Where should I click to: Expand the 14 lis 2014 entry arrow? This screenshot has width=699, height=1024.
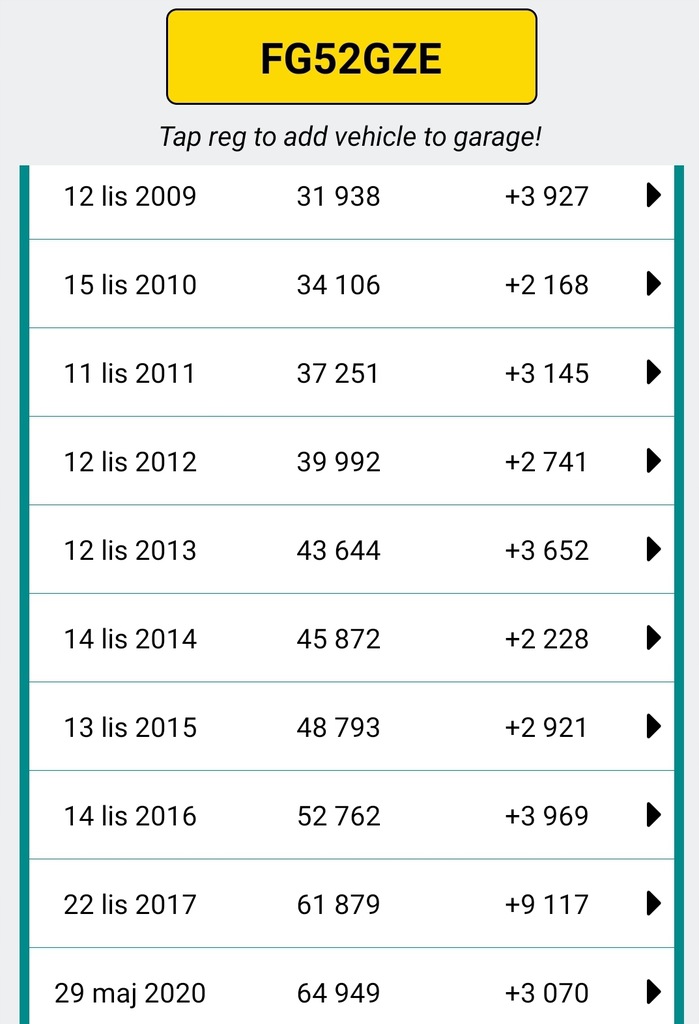point(654,638)
